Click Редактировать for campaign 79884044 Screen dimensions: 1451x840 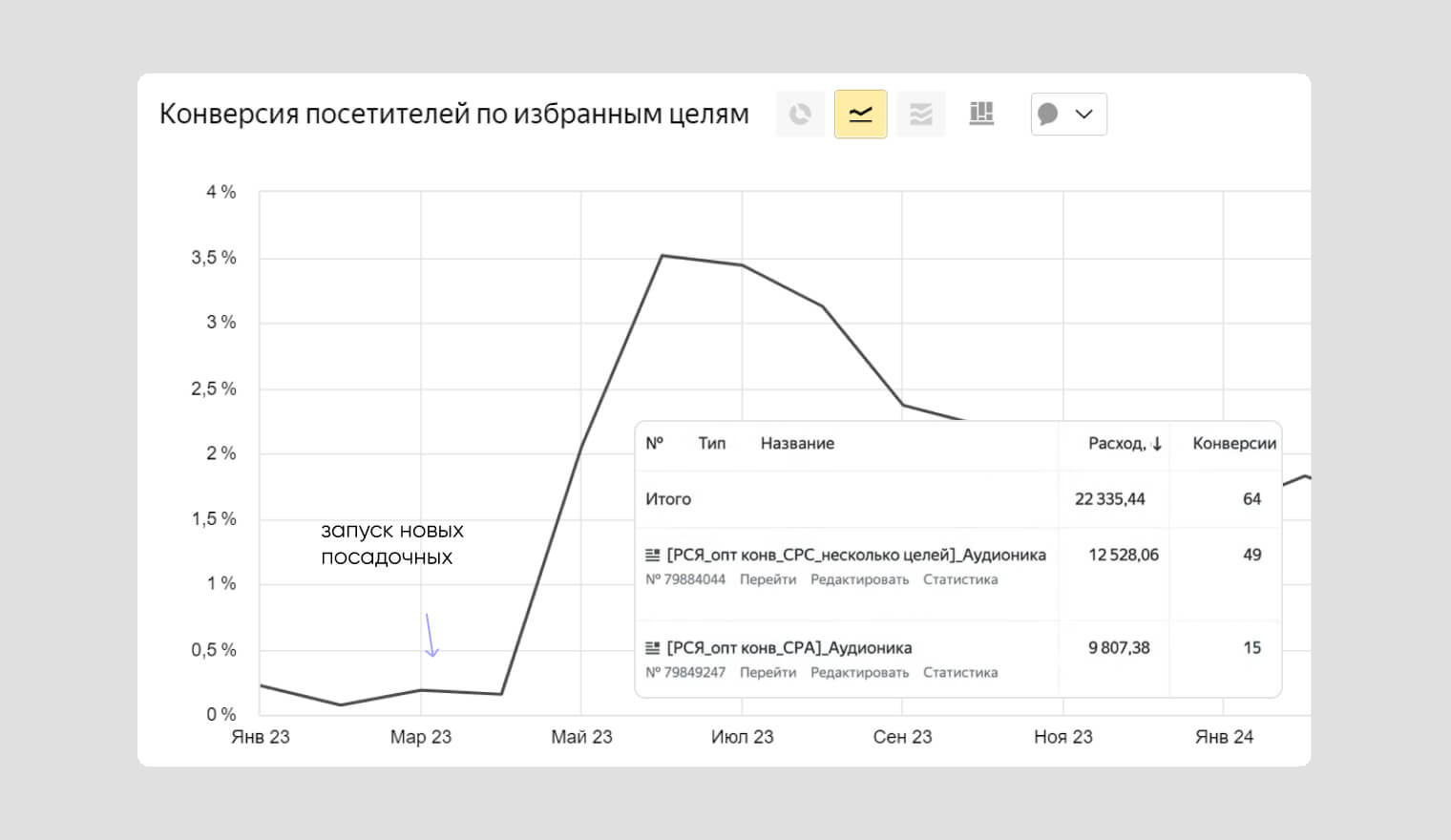pyautogui.click(x=859, y=579)
